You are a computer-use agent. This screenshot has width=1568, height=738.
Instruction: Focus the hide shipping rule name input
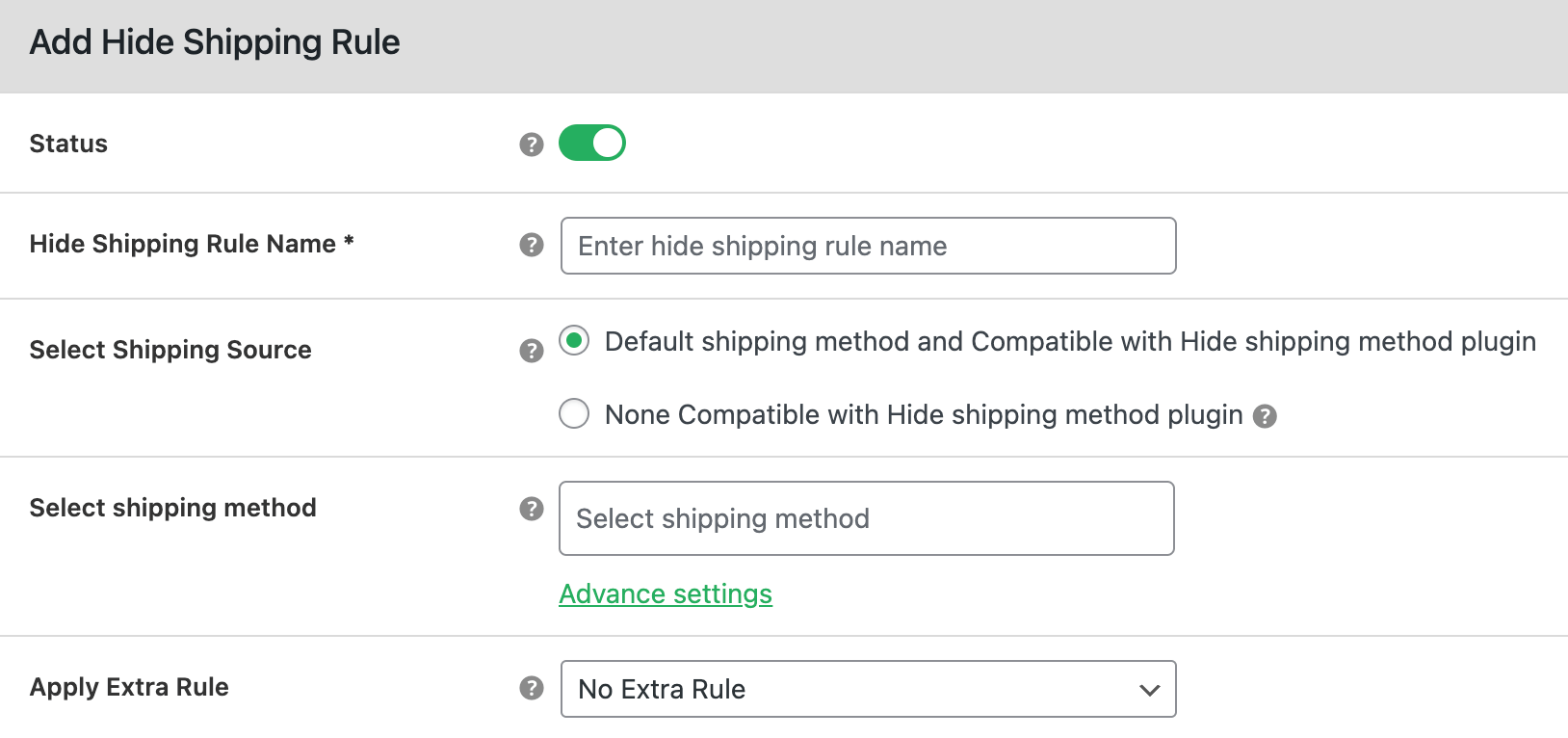(x=866, y=246)
